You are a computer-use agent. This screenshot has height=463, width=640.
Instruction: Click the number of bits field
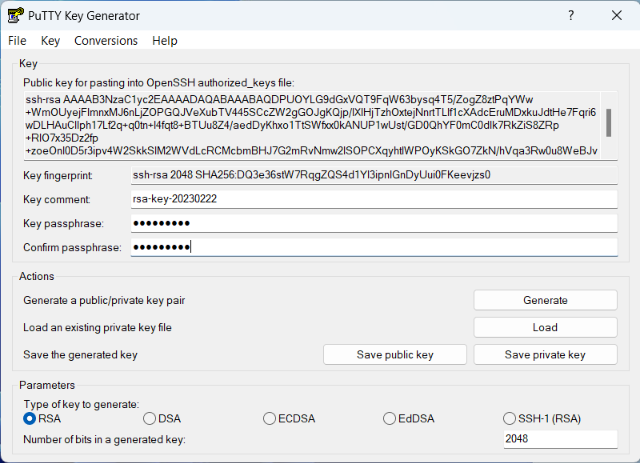coord(559,440)
